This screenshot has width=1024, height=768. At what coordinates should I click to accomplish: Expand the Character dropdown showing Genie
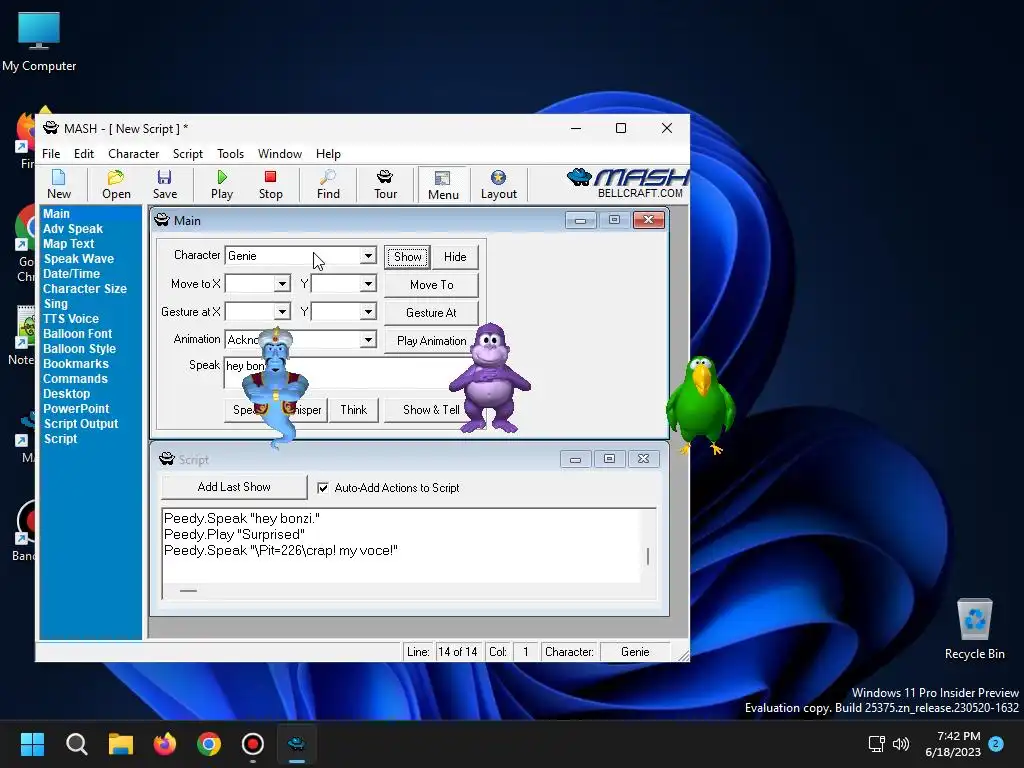pyautogui.click(x=368, y=255)
